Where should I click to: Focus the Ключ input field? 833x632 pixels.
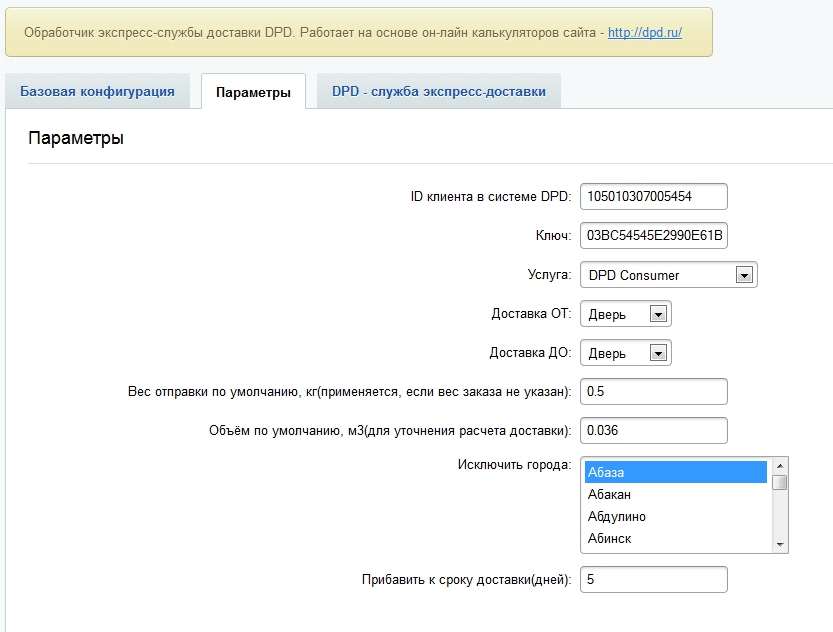point(653,236)
